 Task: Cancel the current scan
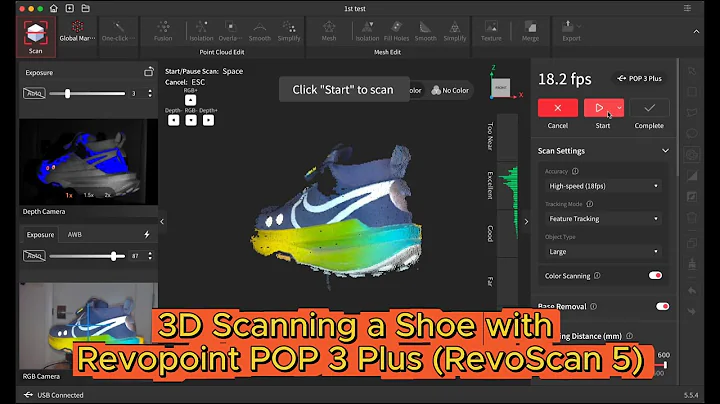(x=557, y=108)
